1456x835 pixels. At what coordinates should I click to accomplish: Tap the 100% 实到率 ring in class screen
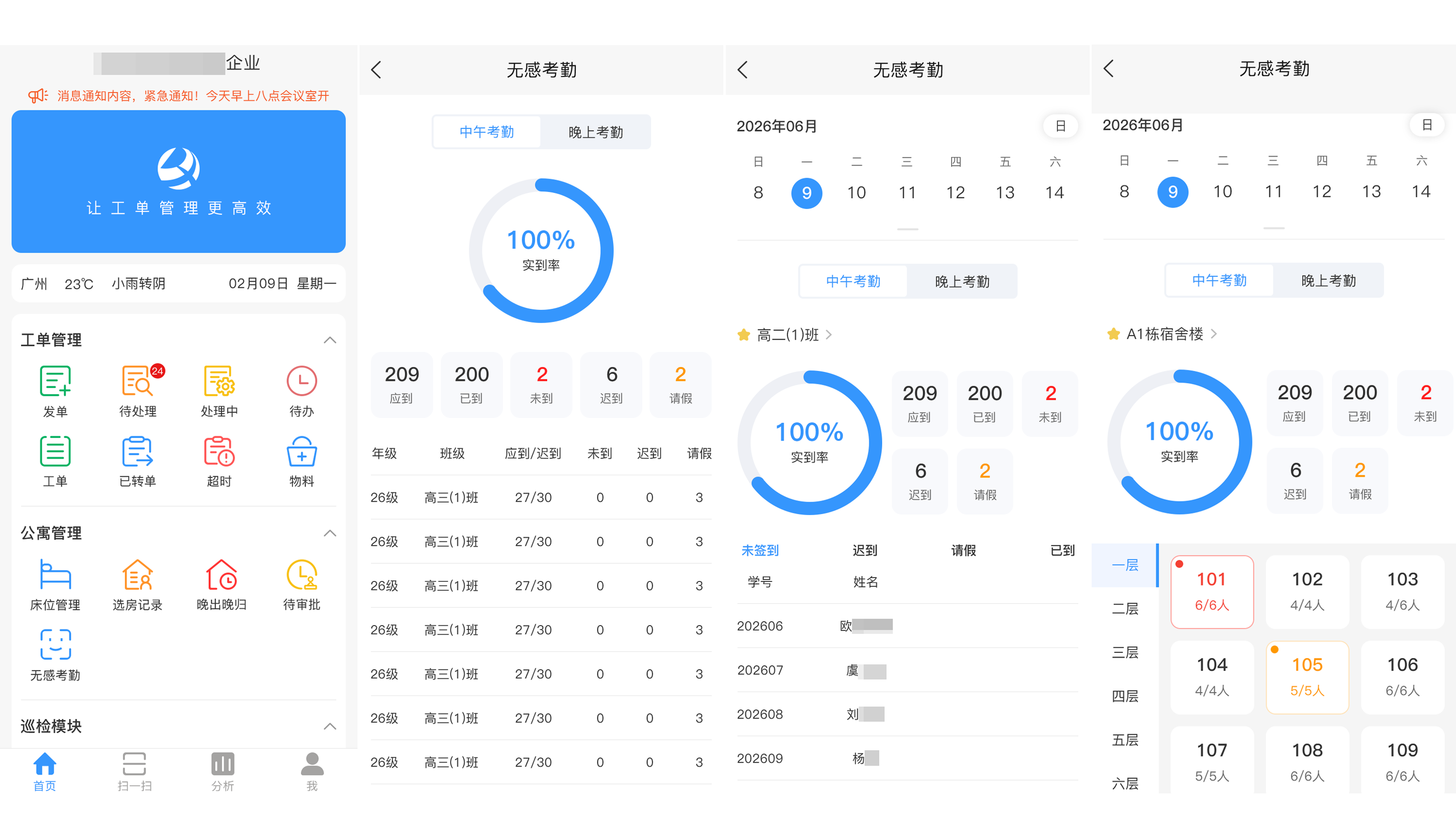pyautogui.click(x=810, y=443)
